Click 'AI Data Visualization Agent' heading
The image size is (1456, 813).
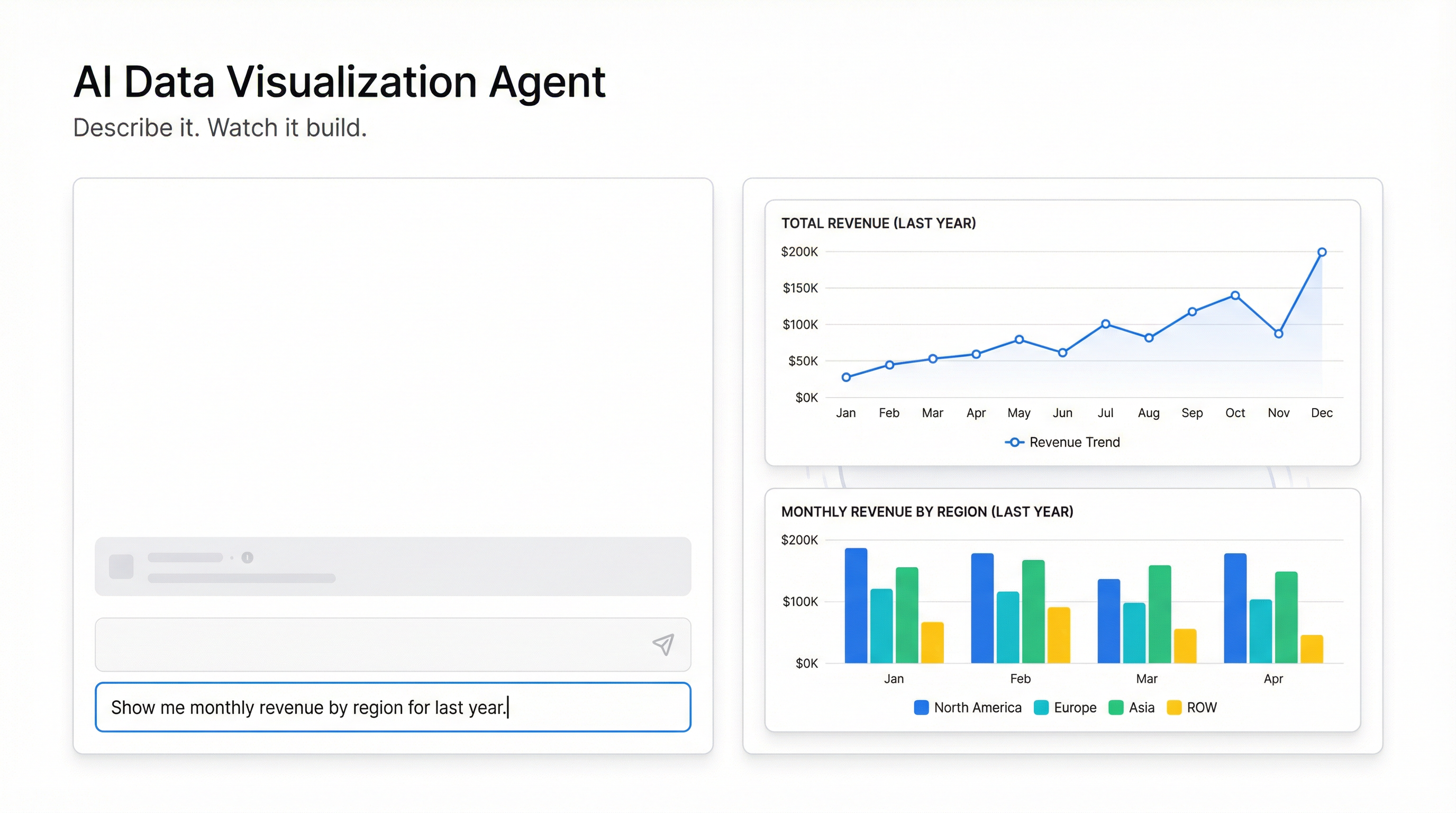(x=340, y=82)
